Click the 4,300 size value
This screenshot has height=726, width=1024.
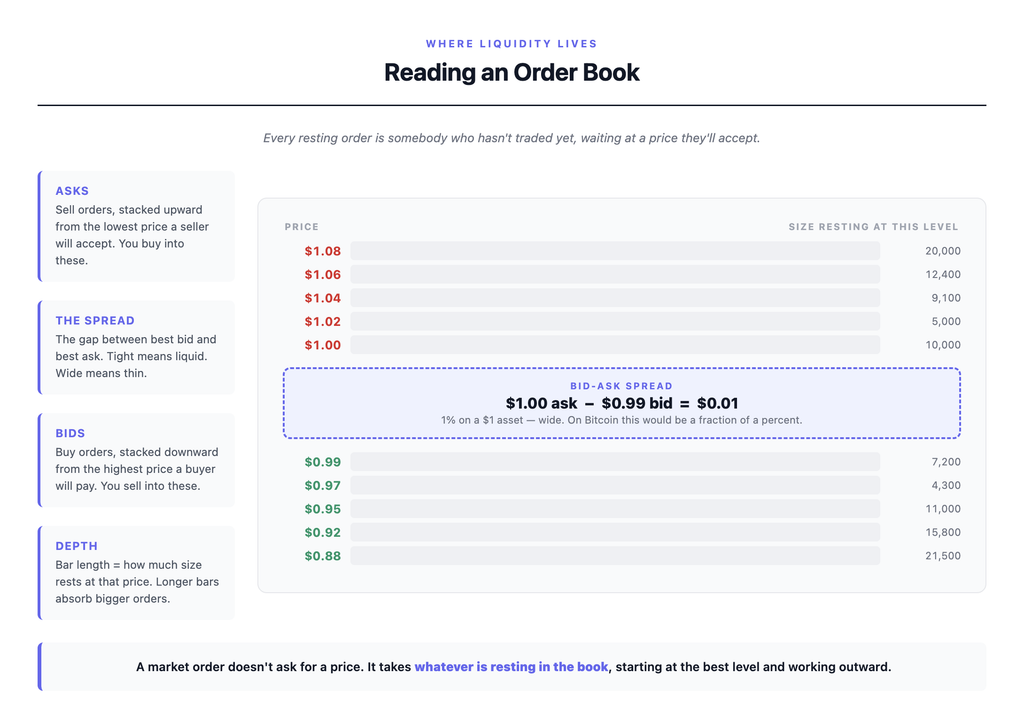tap(946, 485)
